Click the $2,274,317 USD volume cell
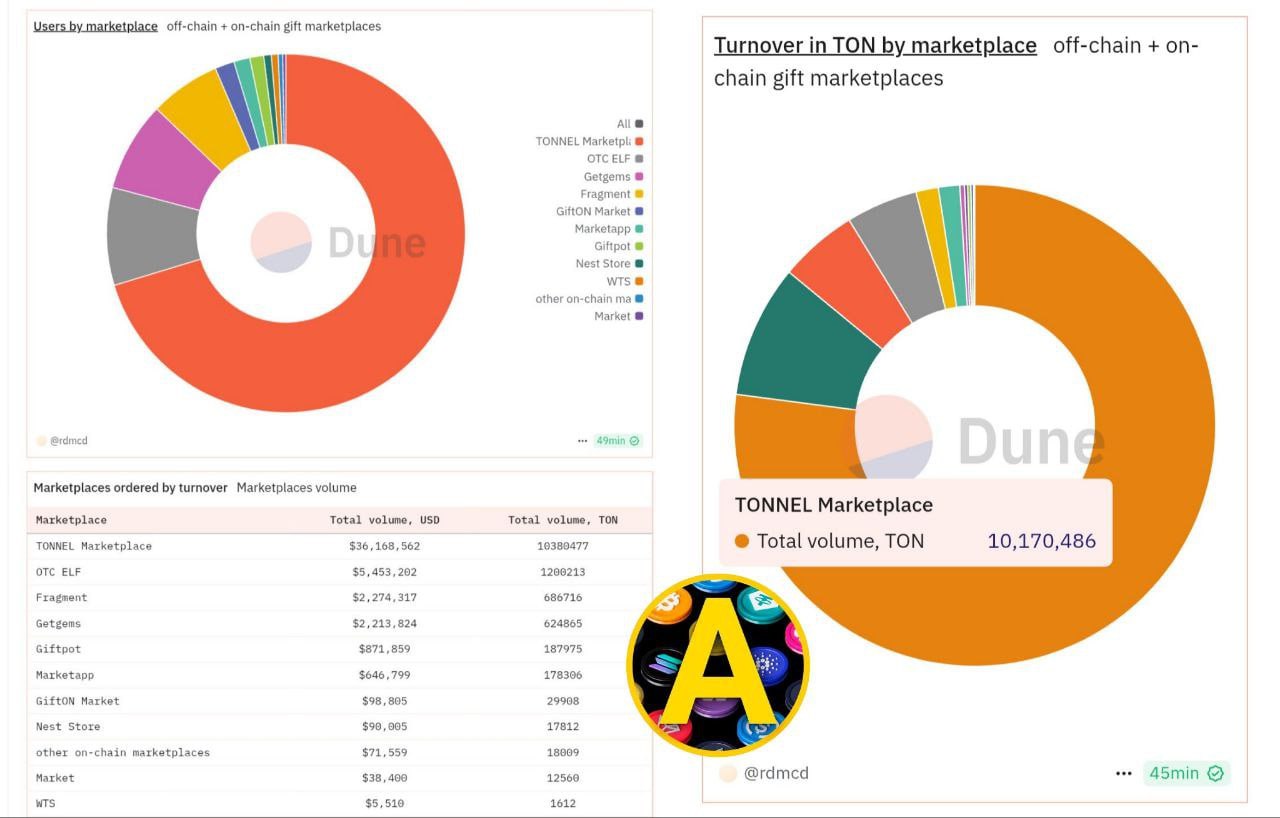1280x818 pixels. [385, 598]
